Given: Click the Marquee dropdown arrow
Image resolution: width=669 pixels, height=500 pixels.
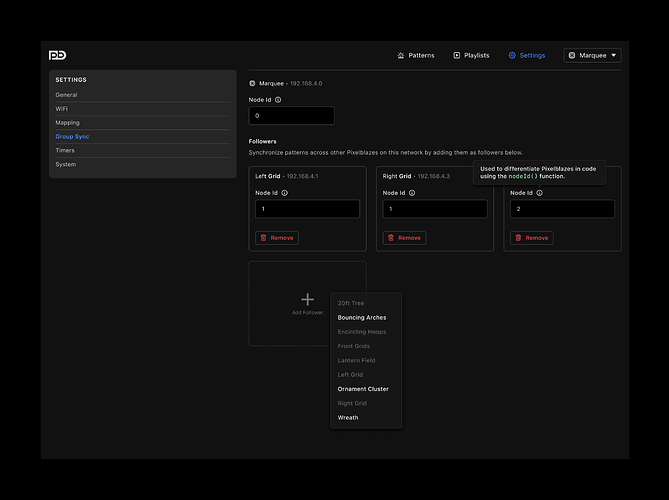Looking at the screenshot, I should pos(614,55).
